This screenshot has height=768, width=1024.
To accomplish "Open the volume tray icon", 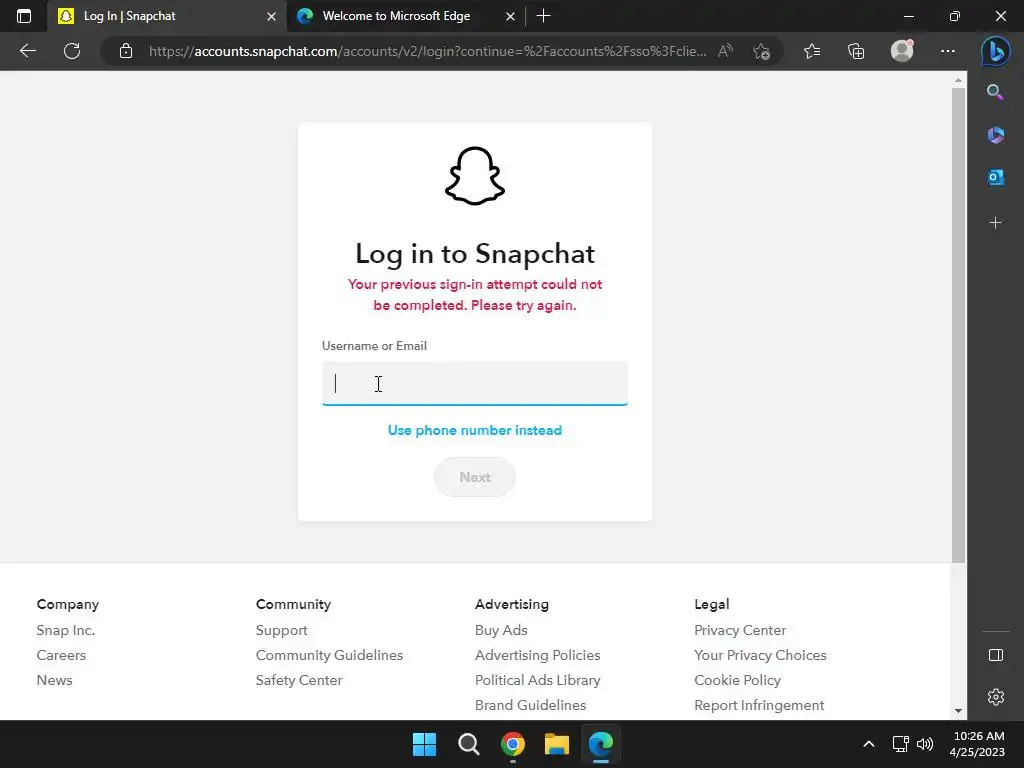I will tap(925, 744).
